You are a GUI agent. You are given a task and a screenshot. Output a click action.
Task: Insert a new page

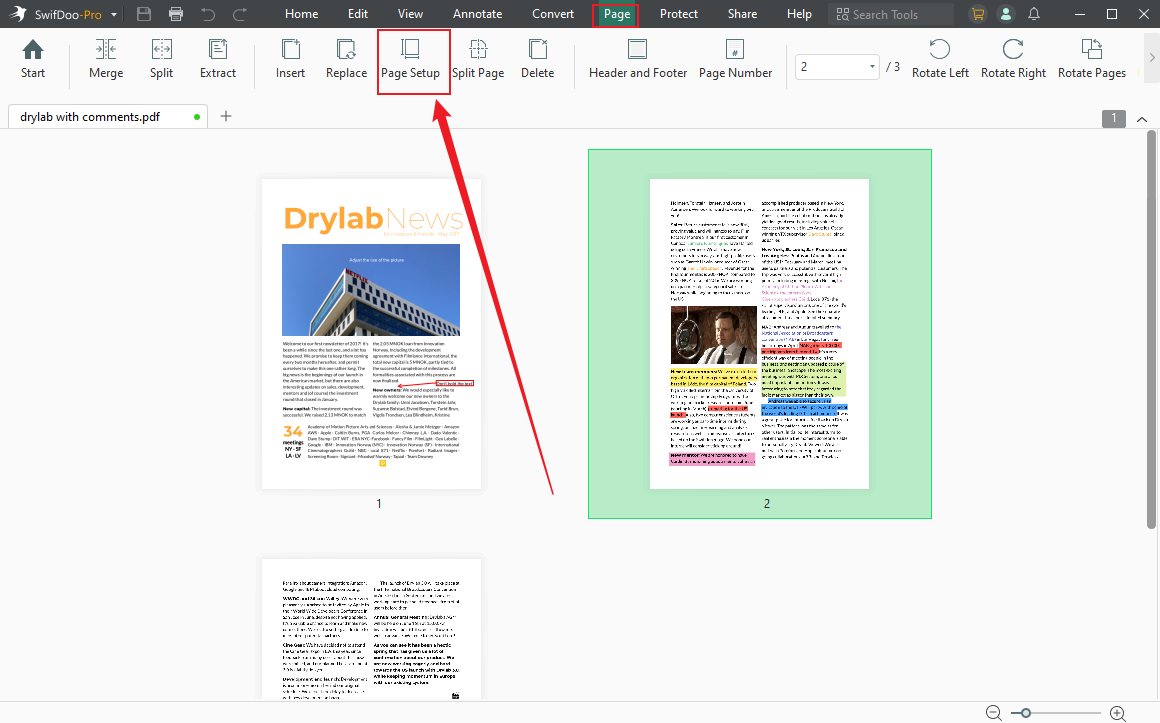point(290,60)
